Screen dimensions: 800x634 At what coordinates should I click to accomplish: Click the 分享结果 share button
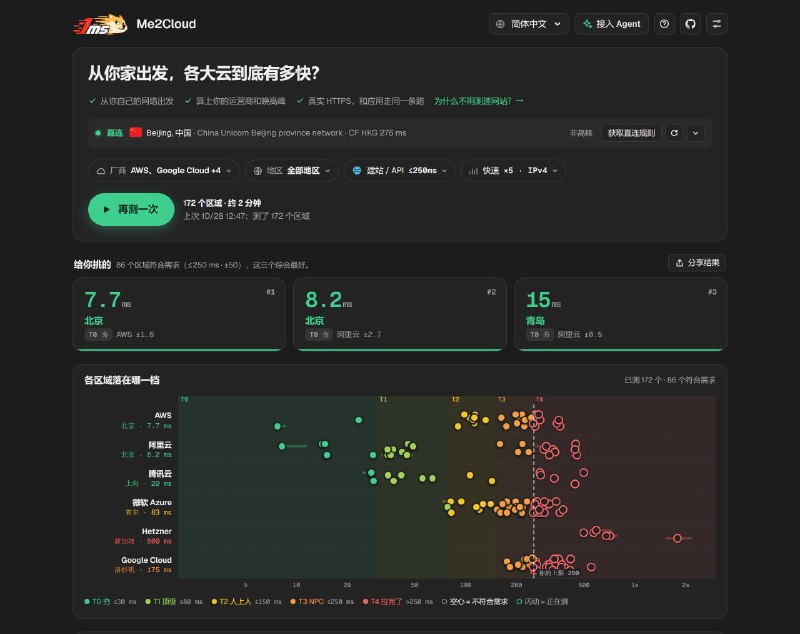(x=697, y=263)
